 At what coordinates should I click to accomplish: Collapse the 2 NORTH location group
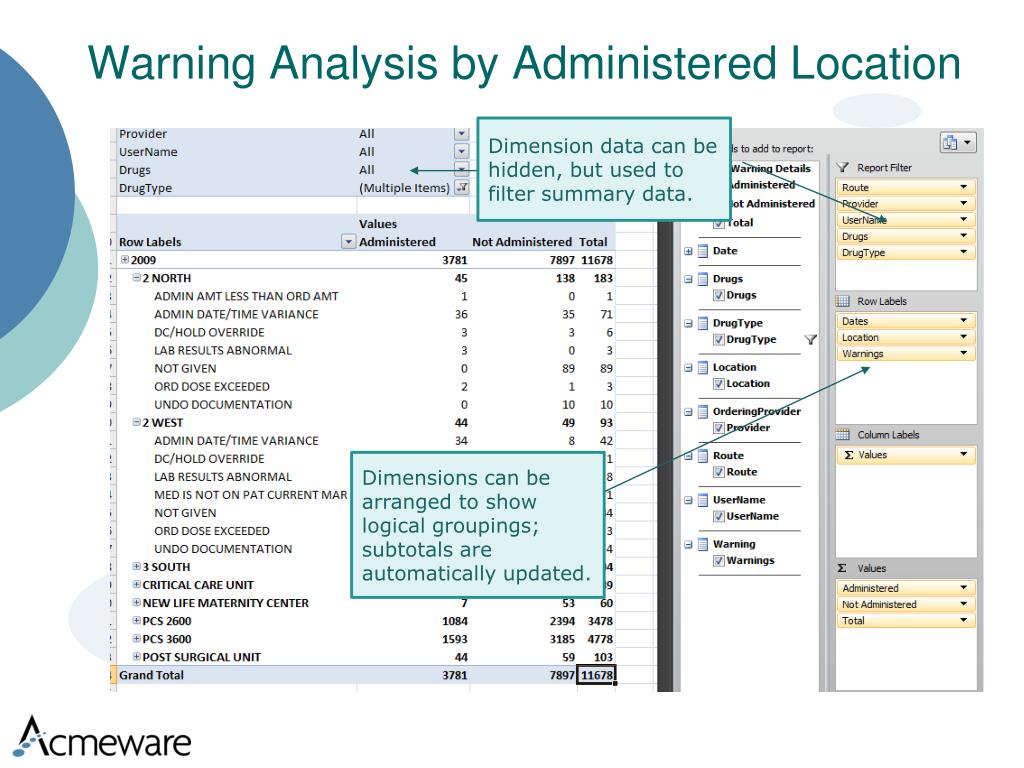point(136,278)
